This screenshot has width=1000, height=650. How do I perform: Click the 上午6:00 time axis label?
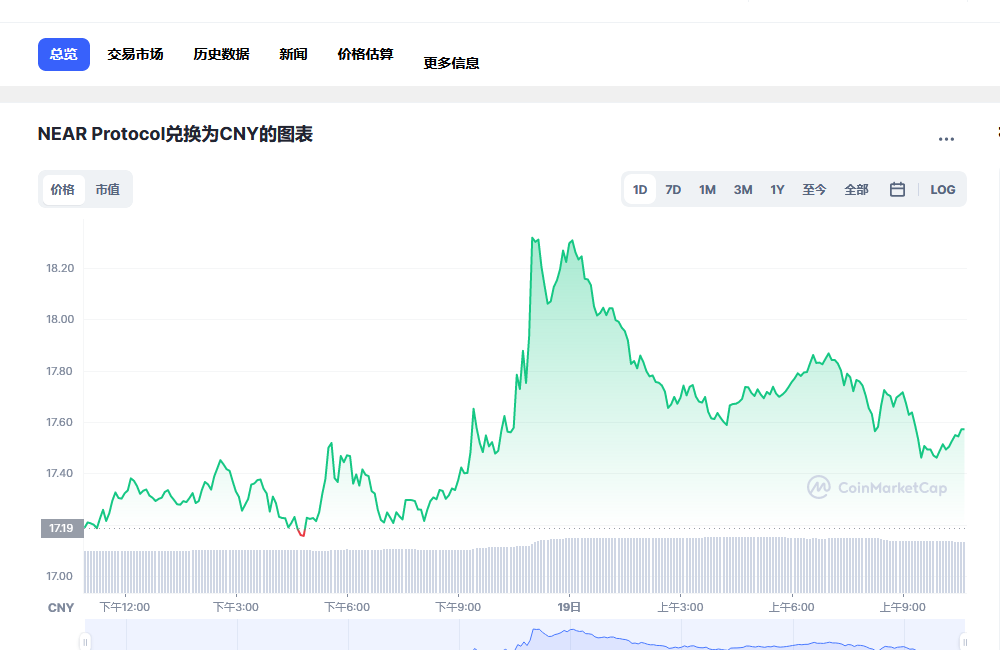click(x=791, y=607)
